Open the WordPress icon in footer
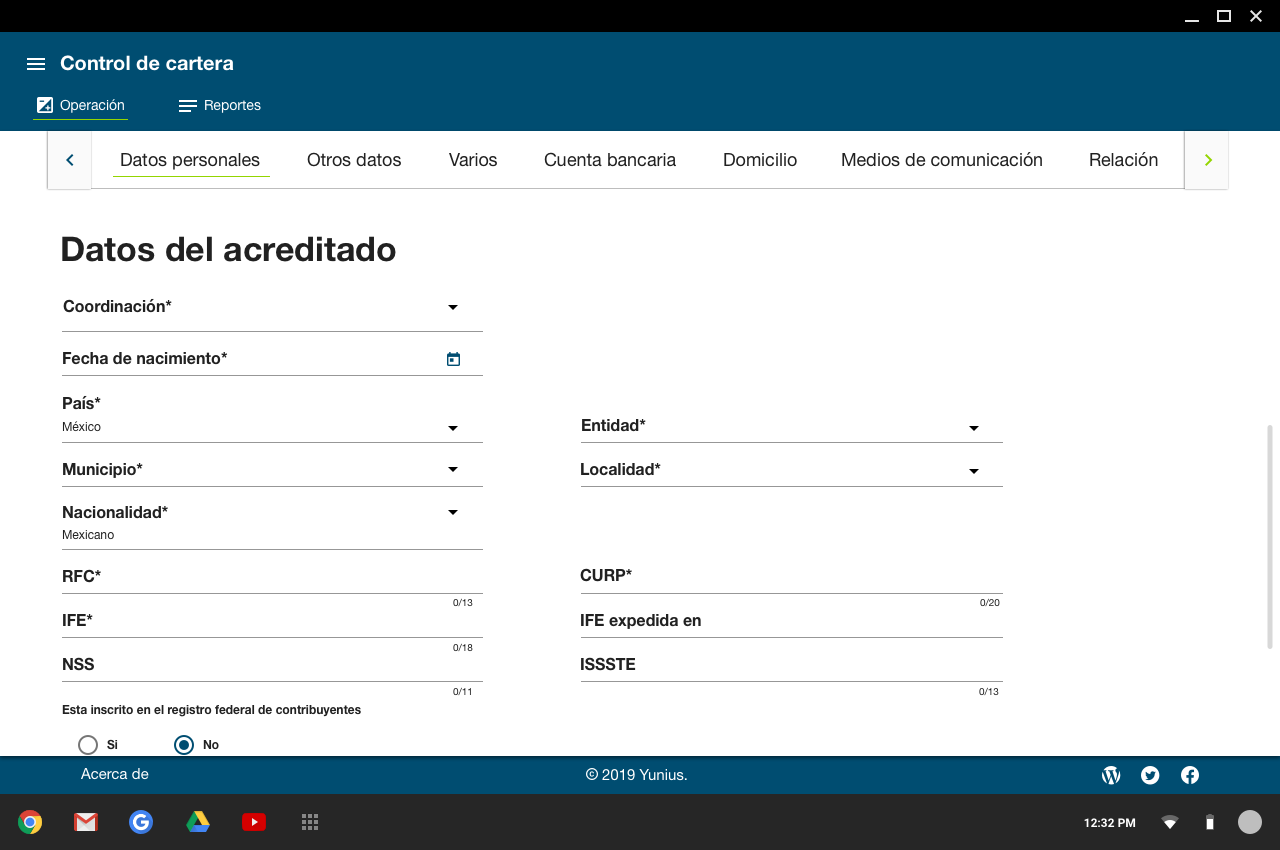The width and height of the screenshot is (1280, 850). pos(1110,775)
